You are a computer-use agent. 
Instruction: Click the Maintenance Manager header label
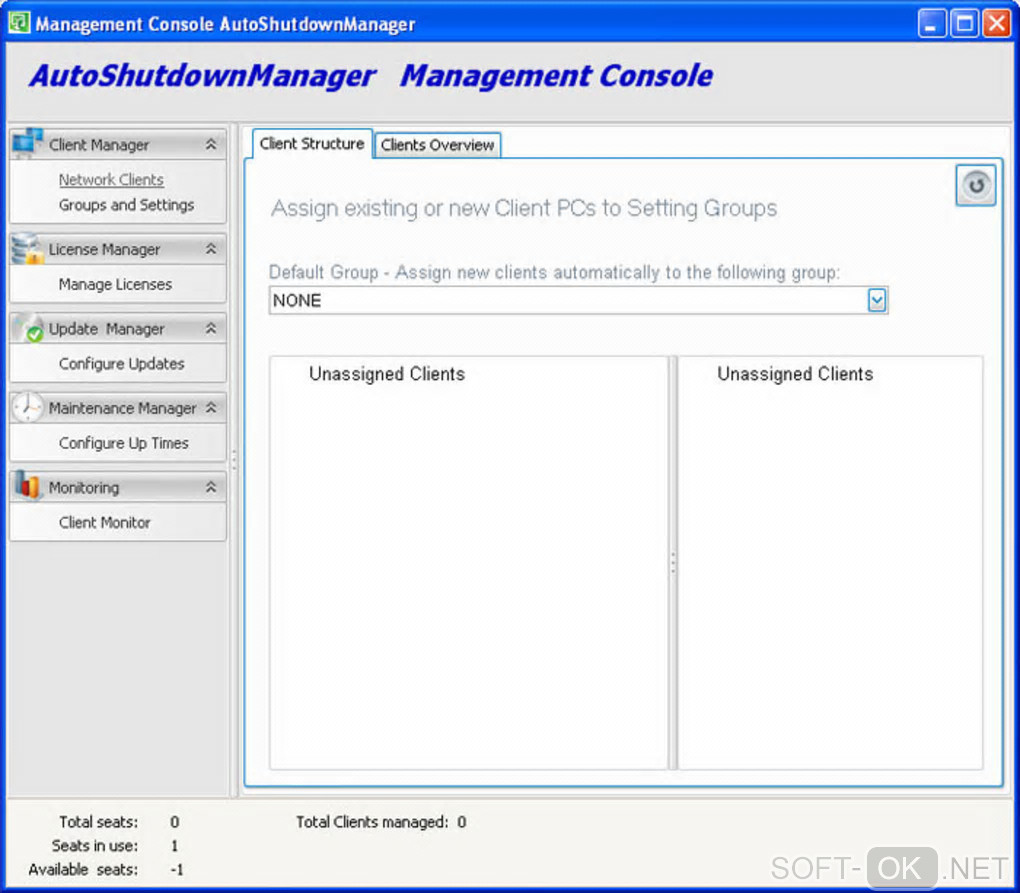tap(122, 408)
